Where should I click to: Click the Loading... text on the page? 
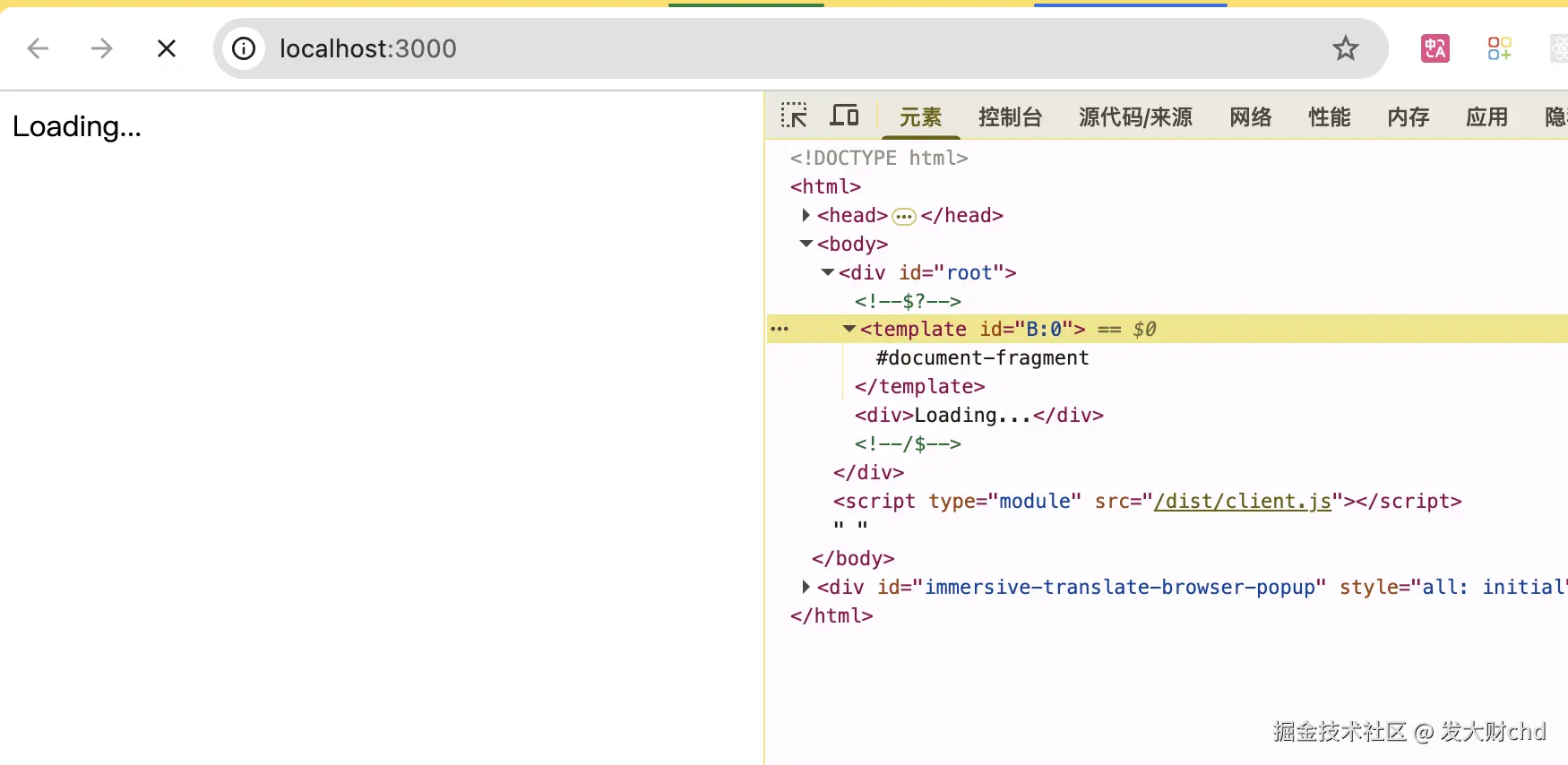[77, 126]
